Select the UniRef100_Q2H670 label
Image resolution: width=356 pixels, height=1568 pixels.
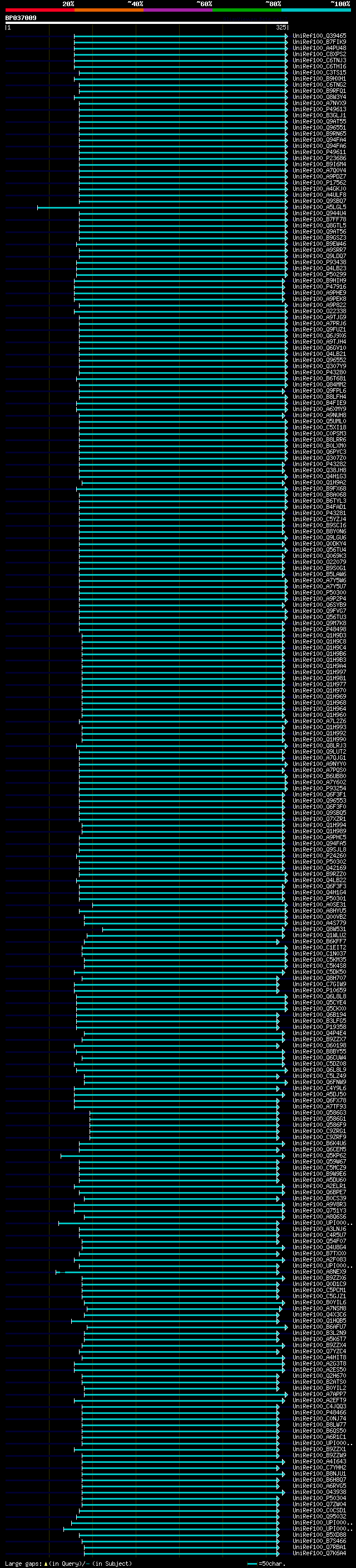(x=319, y=1376)
